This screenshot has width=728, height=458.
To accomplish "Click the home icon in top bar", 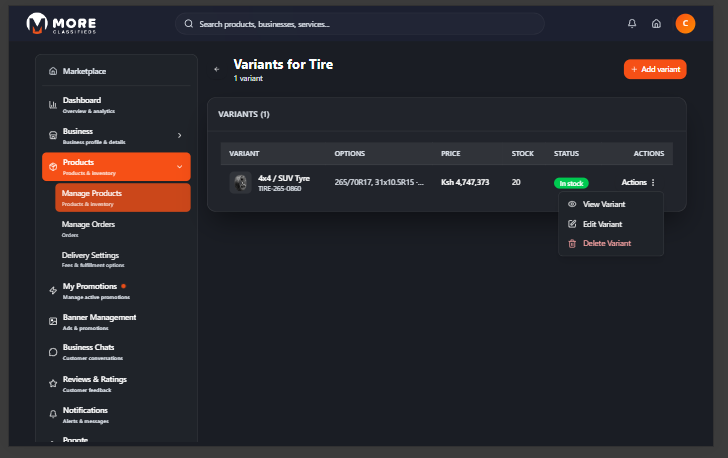I will pyautogui.click(x=656, y=24).
